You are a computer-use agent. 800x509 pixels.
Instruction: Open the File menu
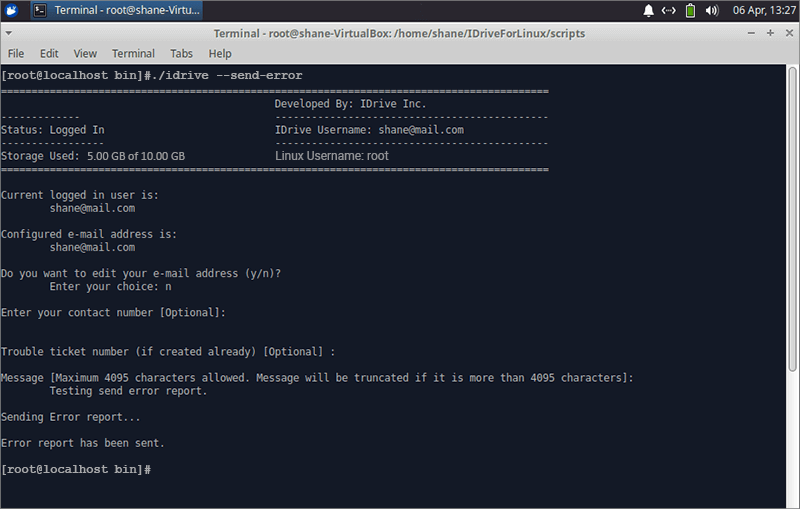[16, 54]
